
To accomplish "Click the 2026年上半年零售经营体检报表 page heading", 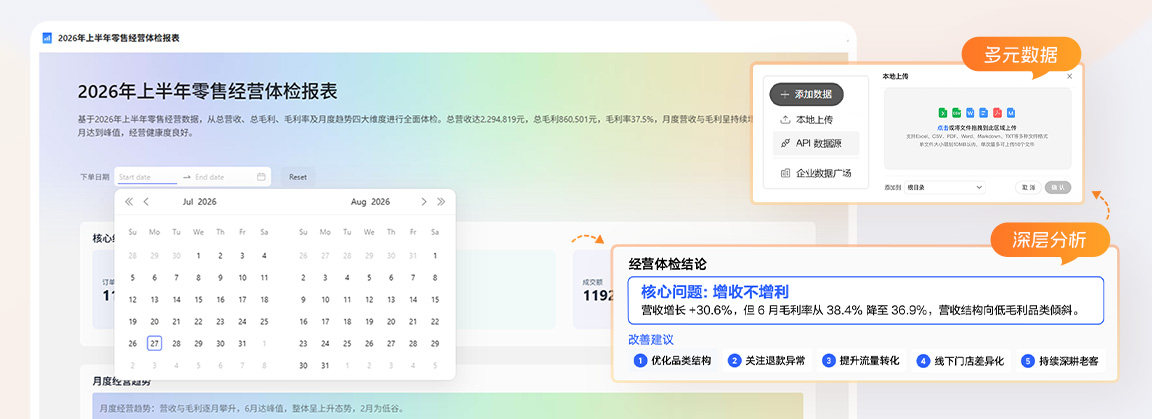I will tap(208, 92).
